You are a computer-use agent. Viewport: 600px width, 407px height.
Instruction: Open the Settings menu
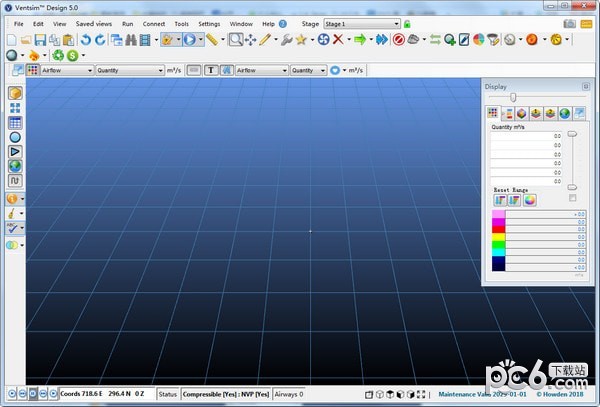click(x=209, y=24)
